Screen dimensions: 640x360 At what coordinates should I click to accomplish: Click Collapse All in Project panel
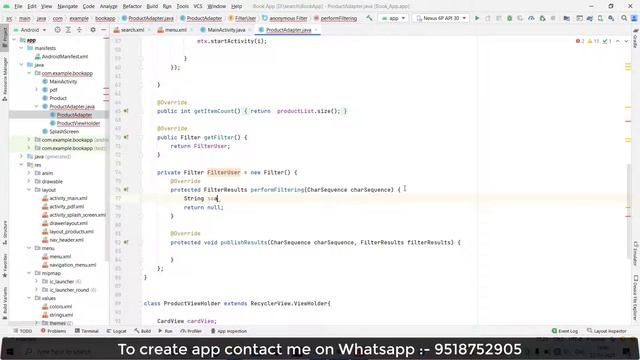click(x=79, y=30)
